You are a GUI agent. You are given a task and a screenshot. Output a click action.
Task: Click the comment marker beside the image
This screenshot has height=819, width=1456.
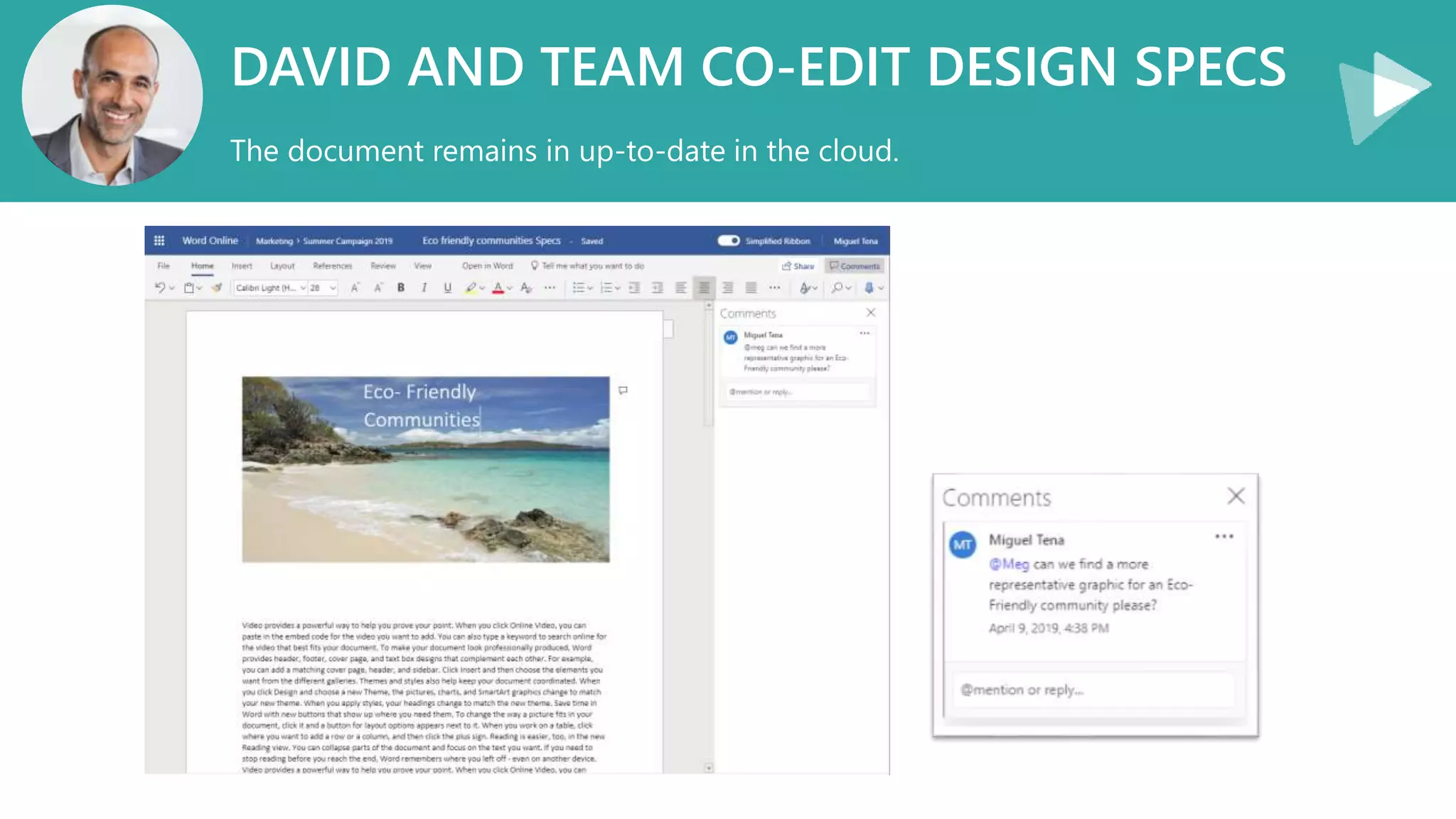click(x=623, y=390)
